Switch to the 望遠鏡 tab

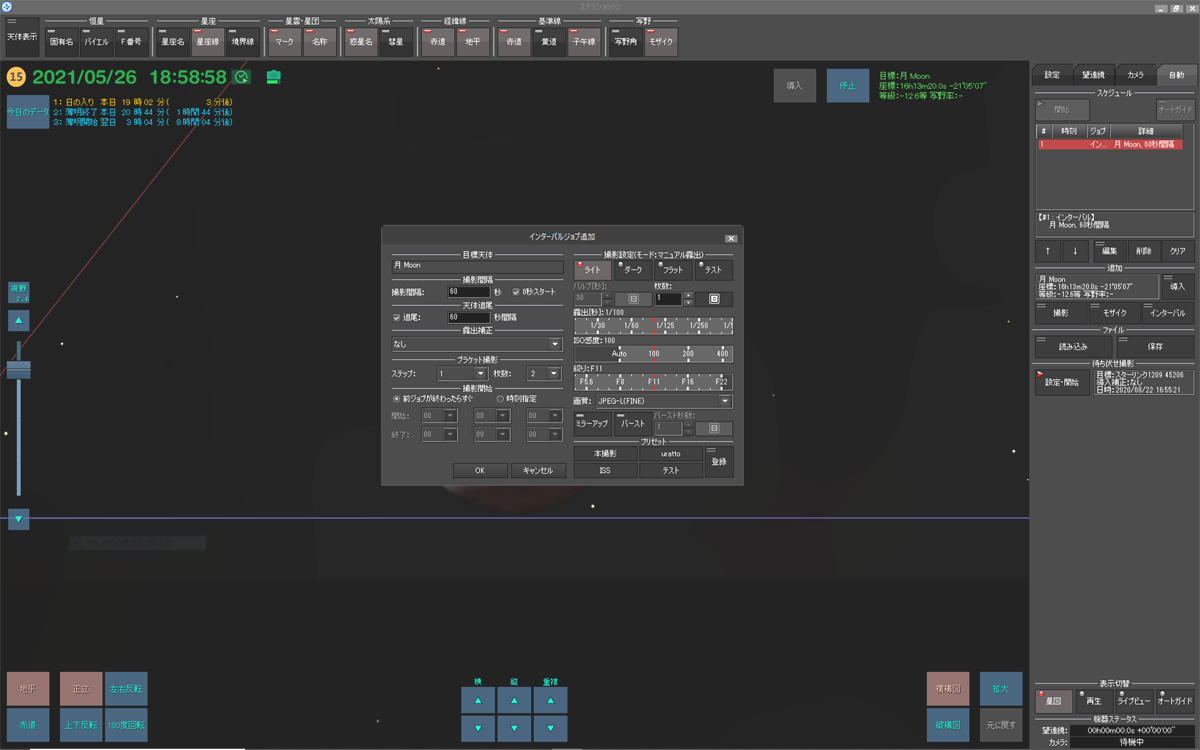tap(1093, 75)
